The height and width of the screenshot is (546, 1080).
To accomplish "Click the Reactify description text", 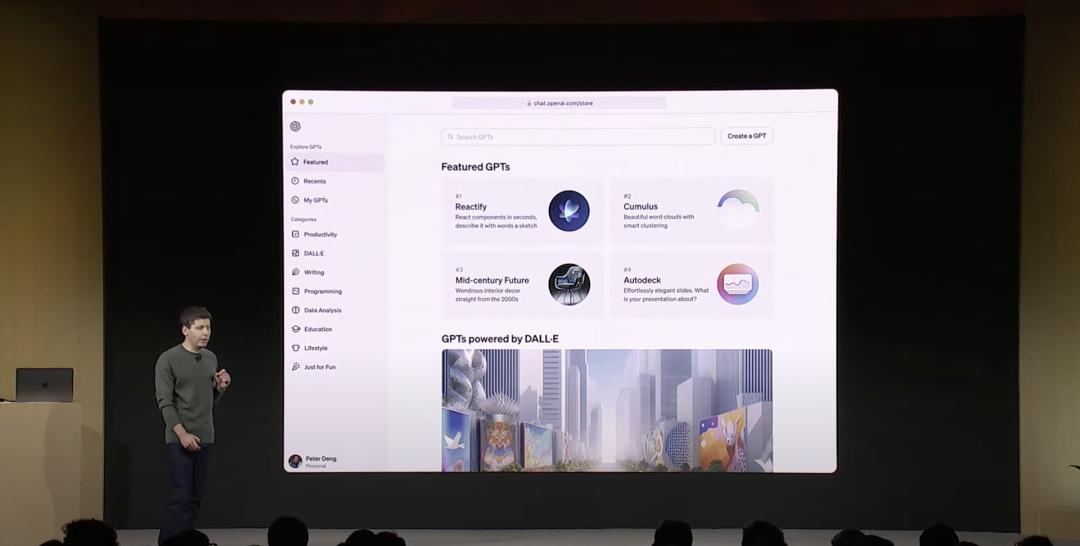I will click(x=496, y=221).
